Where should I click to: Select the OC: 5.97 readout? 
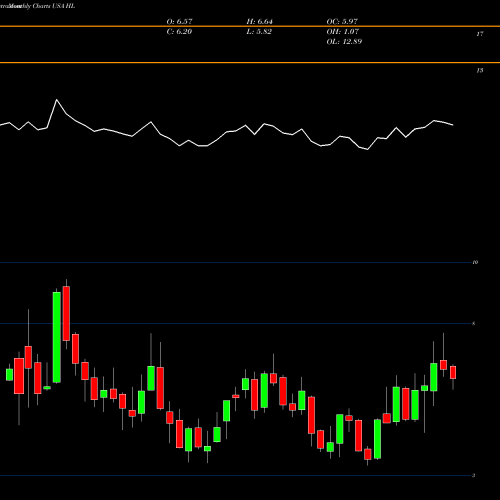coord(342,22)
